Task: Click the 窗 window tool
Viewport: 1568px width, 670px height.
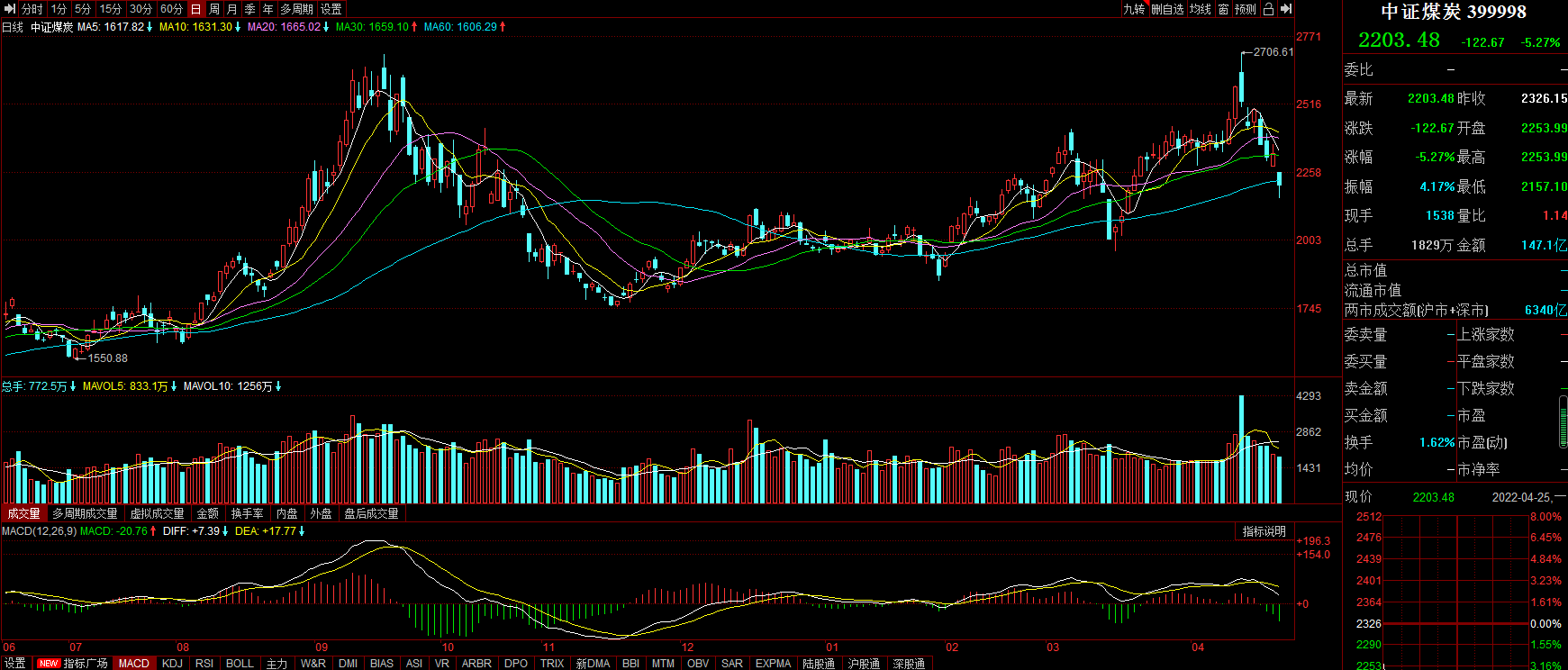Action: pyautogui.click(x=1223, y=9)
